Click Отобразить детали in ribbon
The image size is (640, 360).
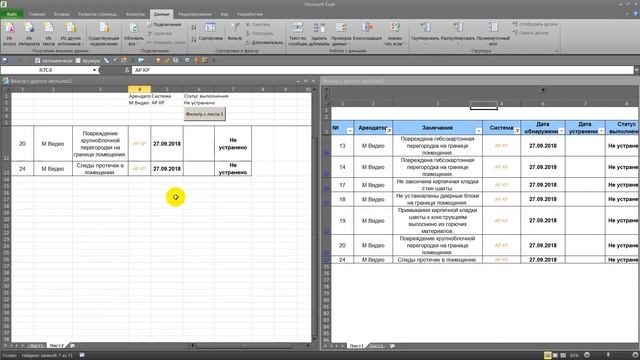535,24
